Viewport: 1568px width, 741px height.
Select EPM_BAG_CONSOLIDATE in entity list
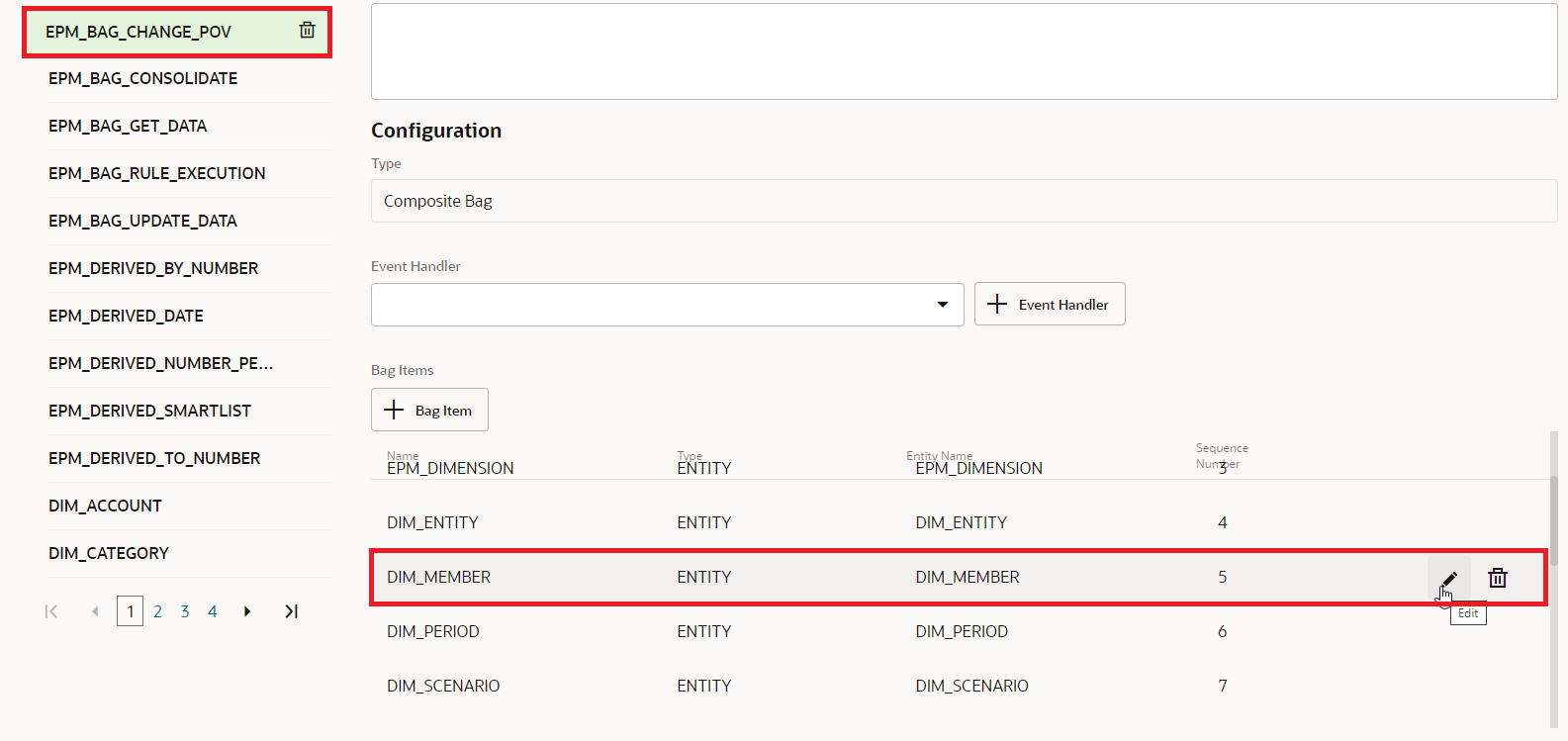coord(143,78)
